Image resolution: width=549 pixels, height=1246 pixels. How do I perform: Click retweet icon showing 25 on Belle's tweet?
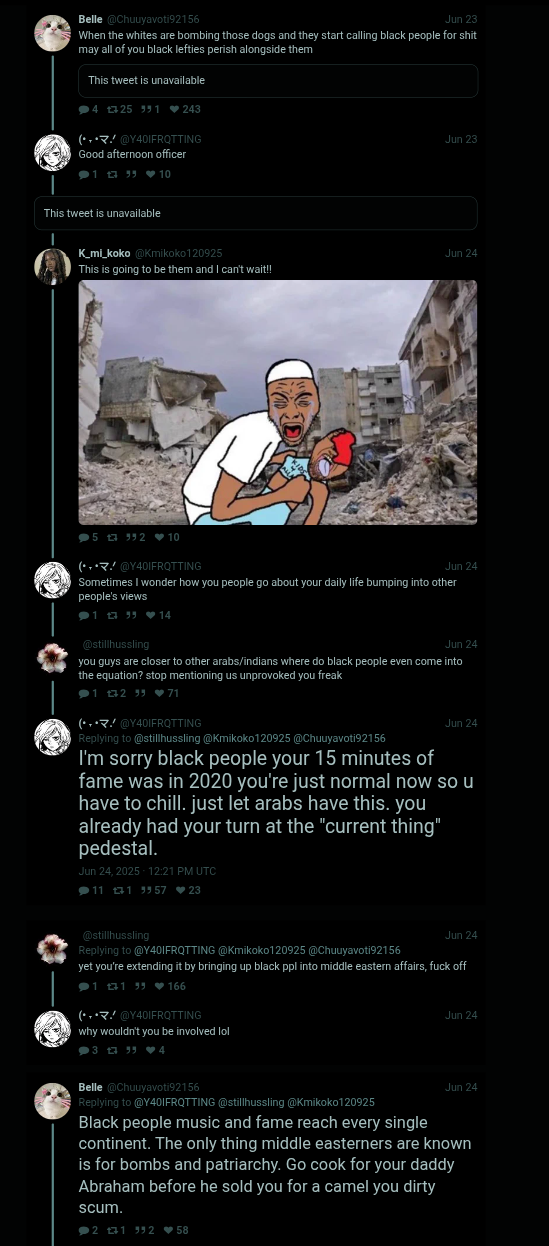click(112, 109)
